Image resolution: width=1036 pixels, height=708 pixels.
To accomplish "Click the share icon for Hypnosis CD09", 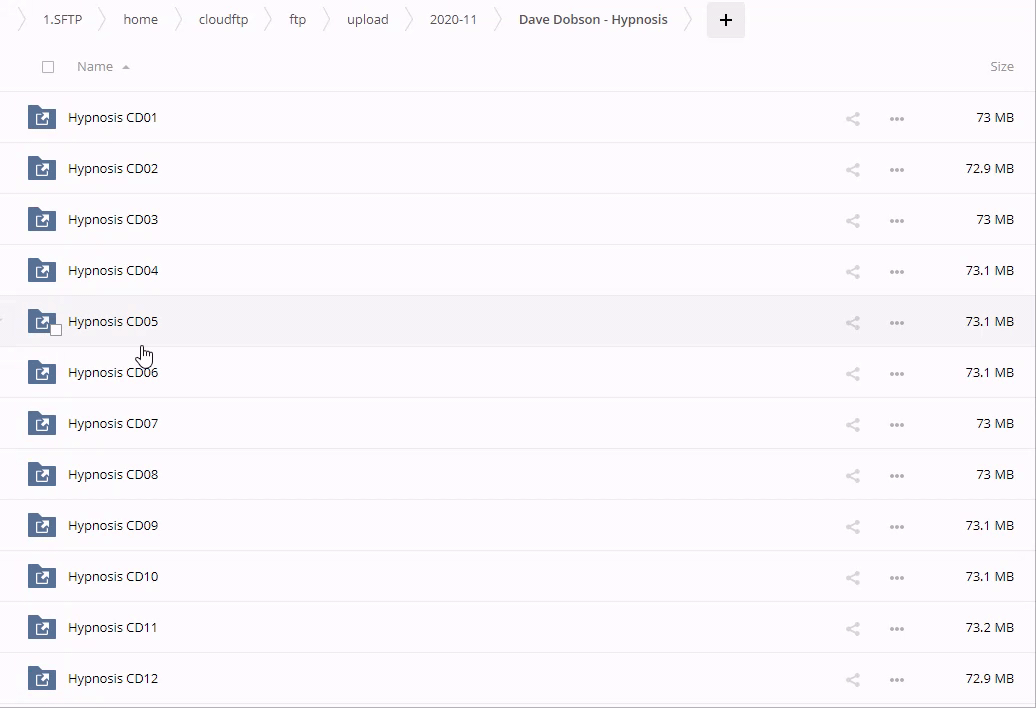I will click(852, 527).
